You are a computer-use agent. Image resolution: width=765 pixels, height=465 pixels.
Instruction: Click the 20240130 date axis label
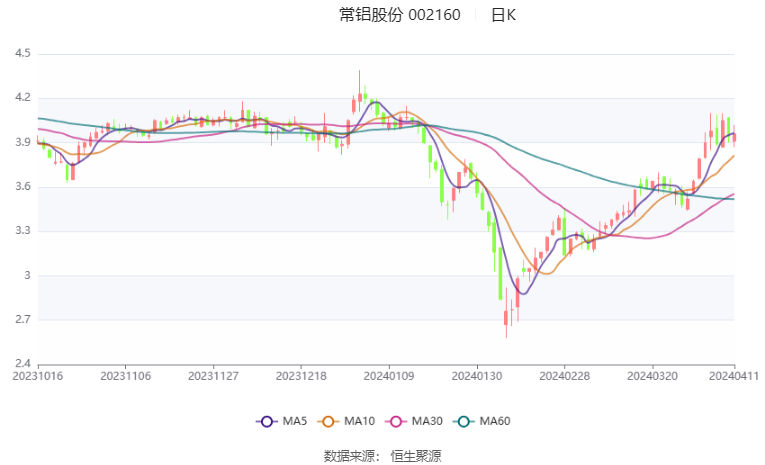point(477,376)
